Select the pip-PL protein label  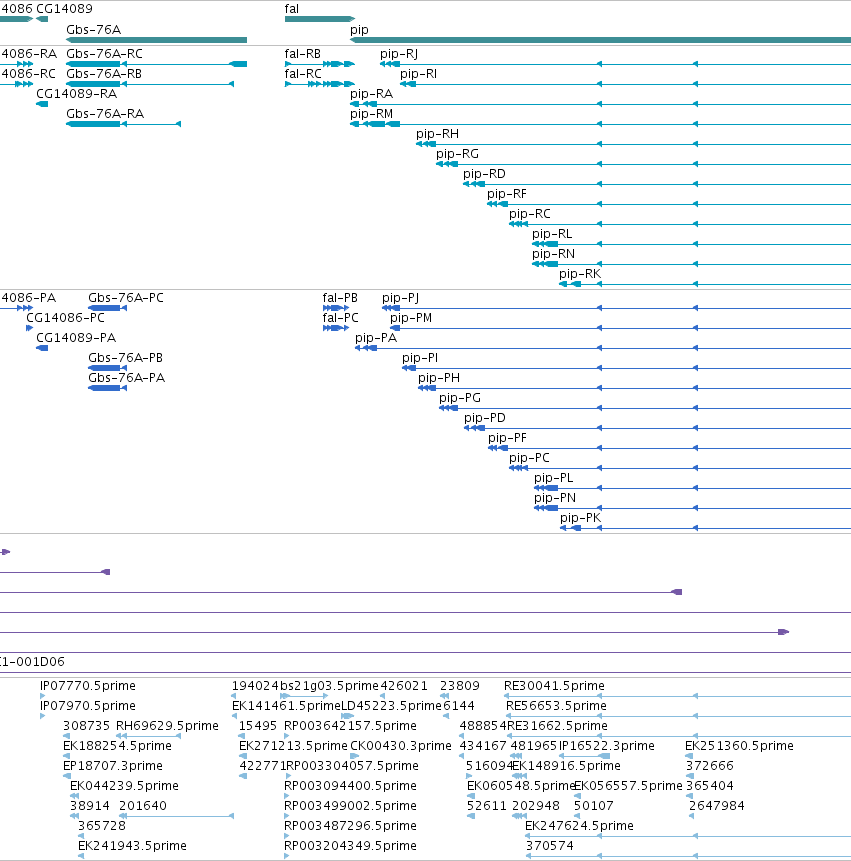coord(553,478)
